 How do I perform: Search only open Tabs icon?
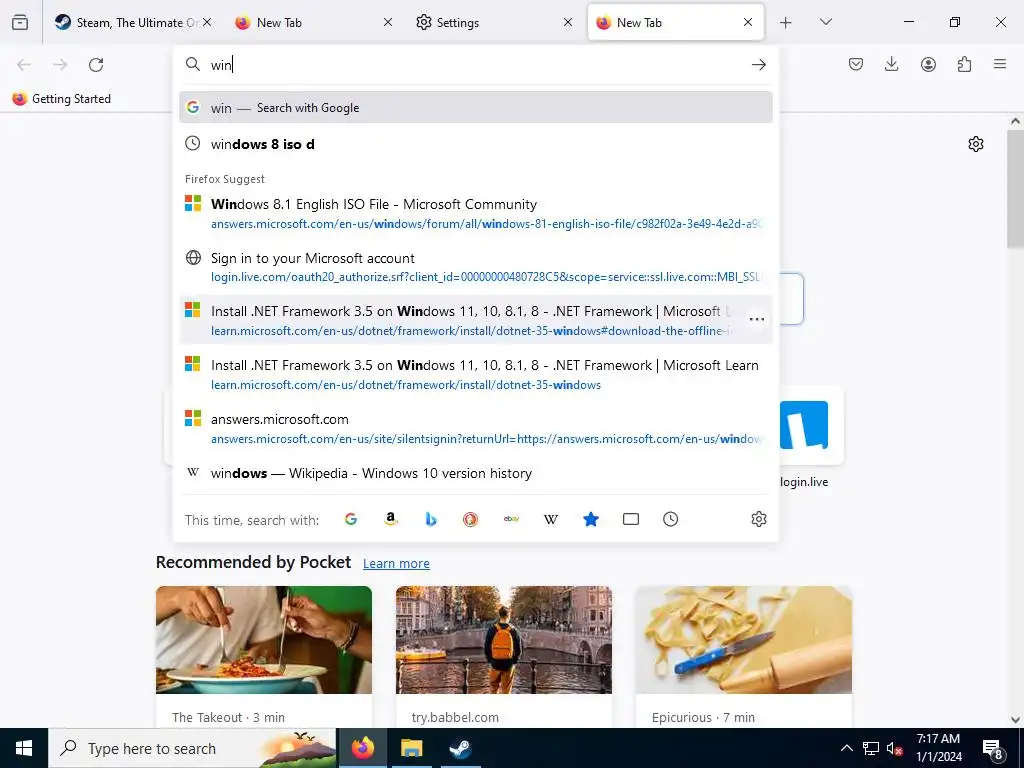coord(631,519)
